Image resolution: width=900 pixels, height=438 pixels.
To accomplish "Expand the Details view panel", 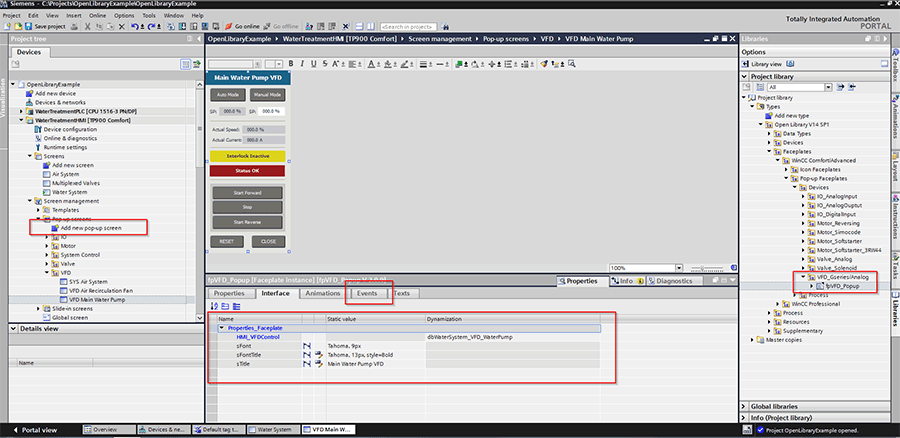I will pyautogui.click(x=14, y=329).
